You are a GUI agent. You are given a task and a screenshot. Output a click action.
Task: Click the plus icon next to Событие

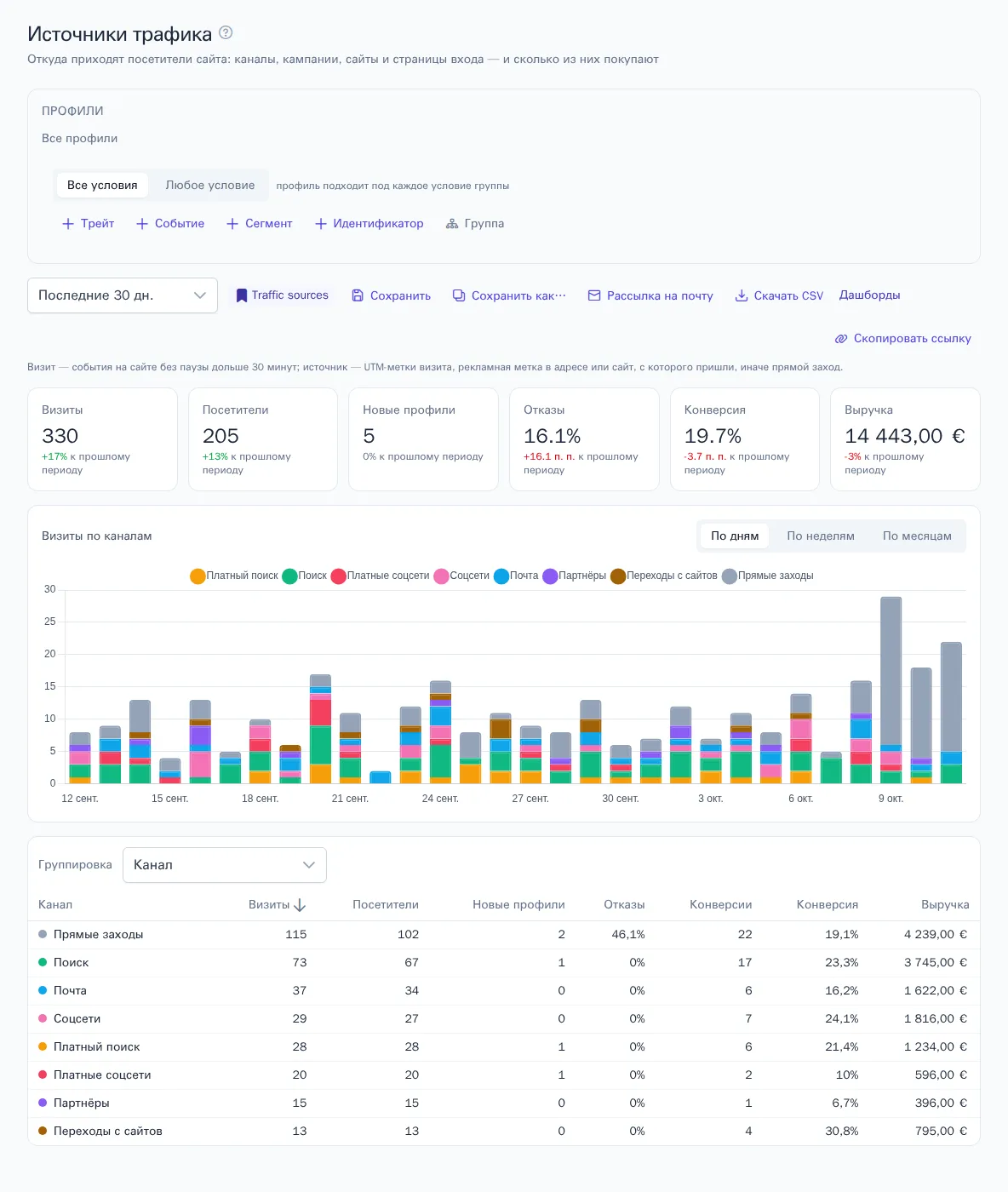142,224
